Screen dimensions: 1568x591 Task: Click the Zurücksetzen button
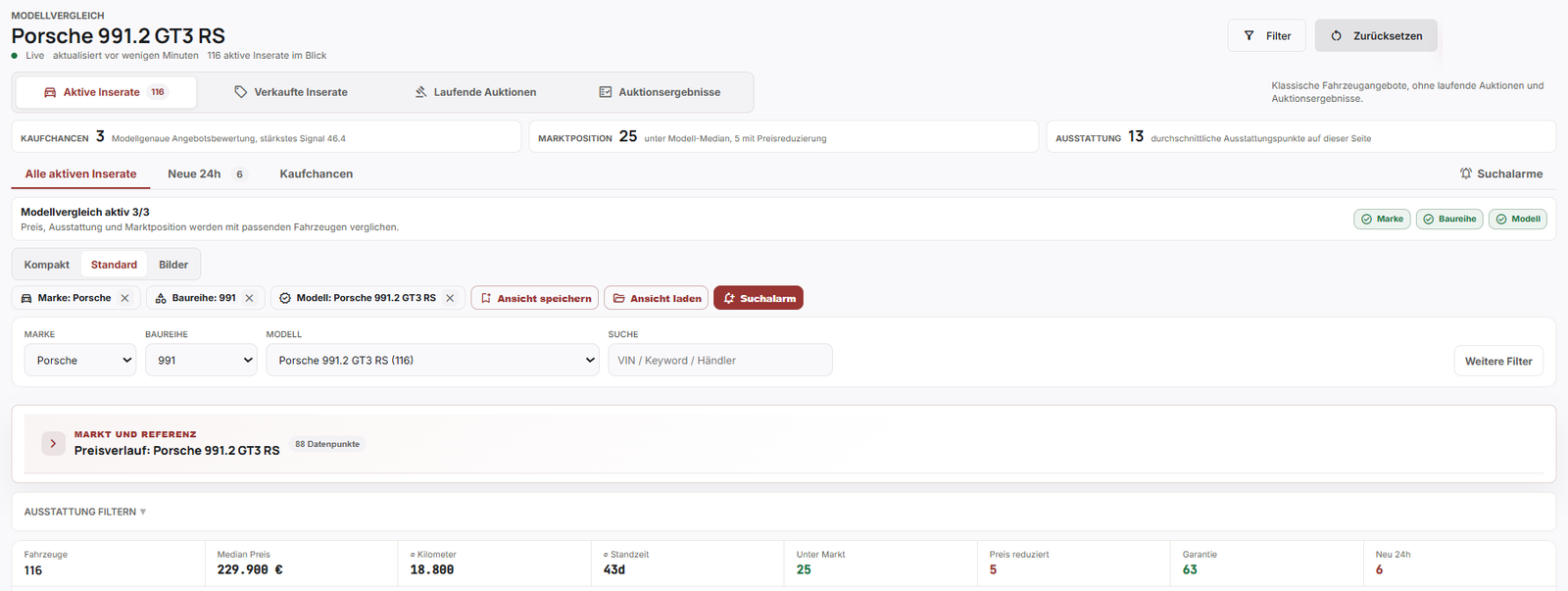[x=1376, y=35]
